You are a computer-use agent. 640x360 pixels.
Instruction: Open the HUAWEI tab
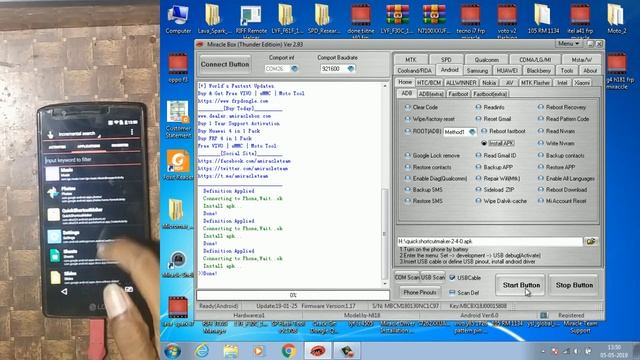[507, 71]
